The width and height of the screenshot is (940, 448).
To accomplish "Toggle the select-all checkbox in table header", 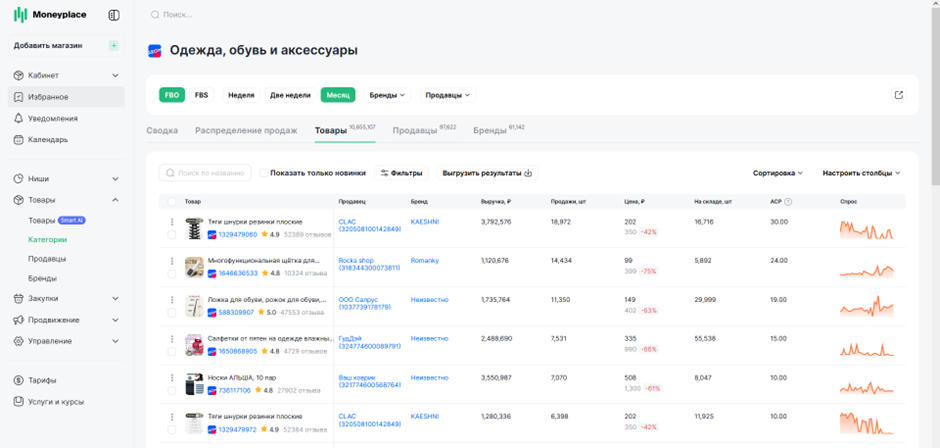I will point(172,202).
